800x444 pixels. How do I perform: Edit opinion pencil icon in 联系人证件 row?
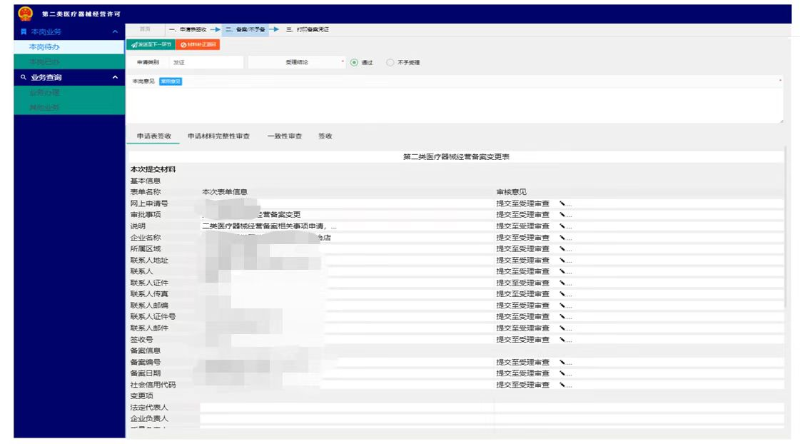coord(562,282)
